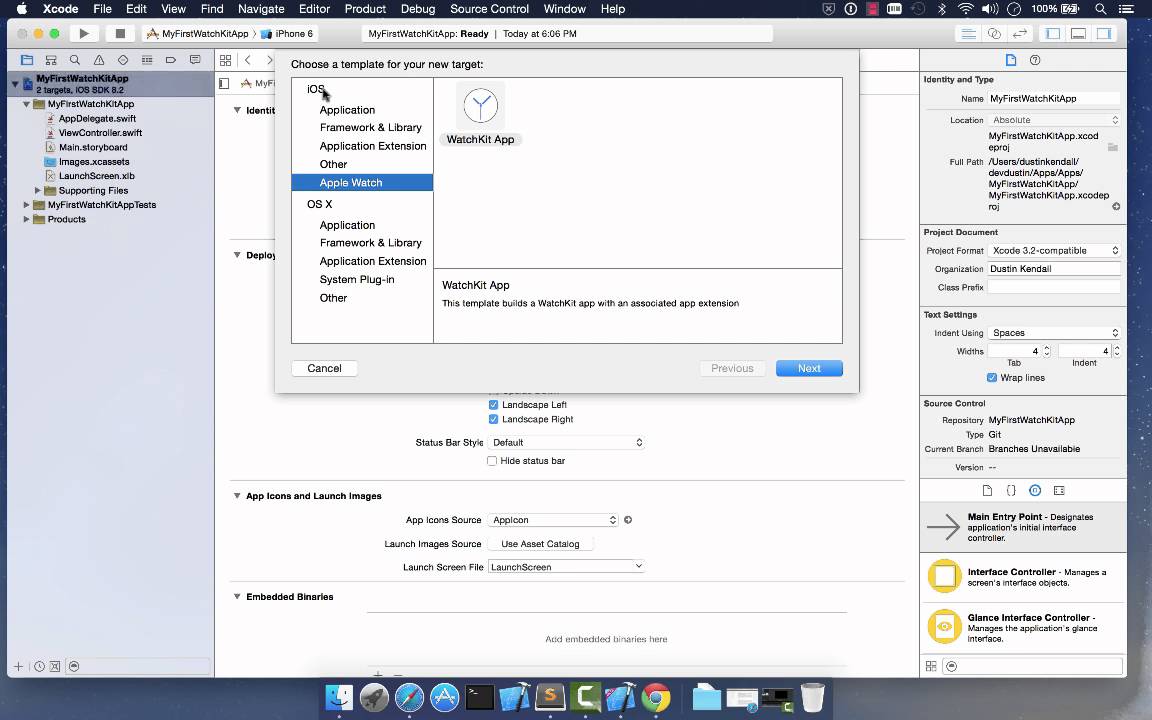Click the Cancel button
Screen dimensions: 1152x720
(324, 368)
